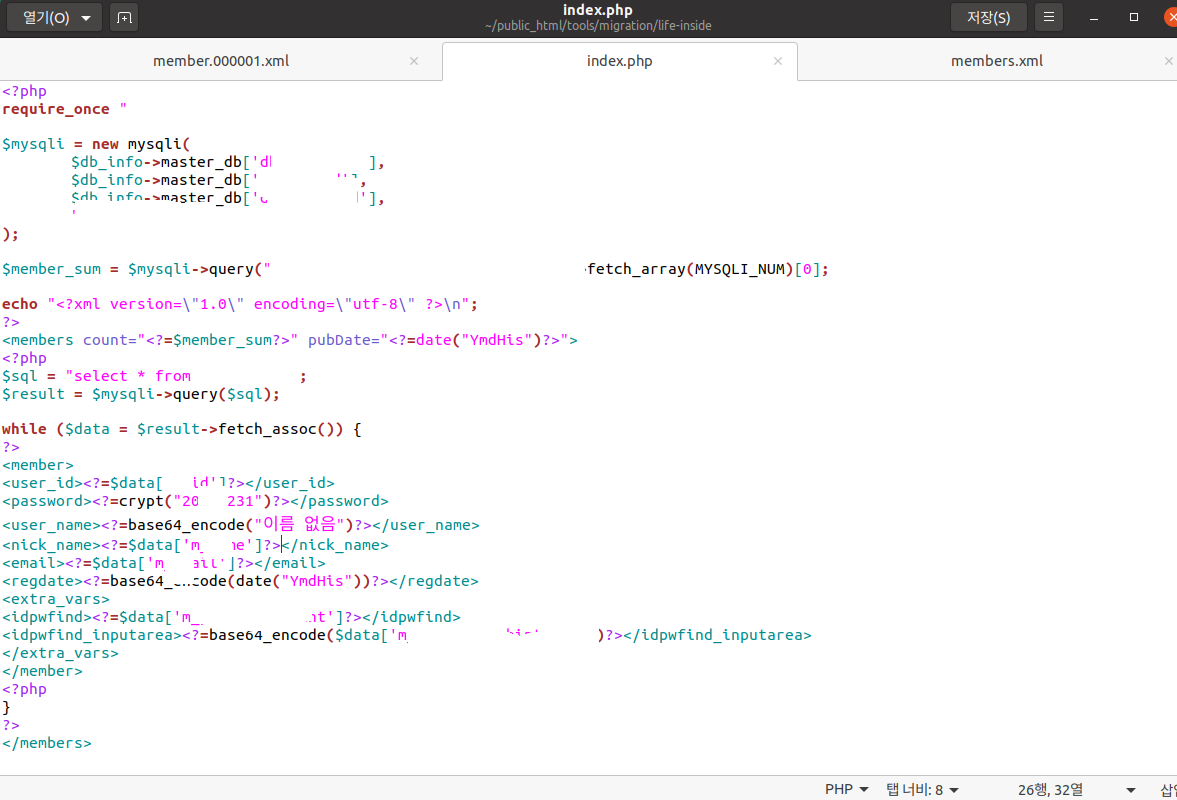Click the Open (열기) button
Image resolution: width=1177 pixels, height=800 pixels.
pos(46,17)
